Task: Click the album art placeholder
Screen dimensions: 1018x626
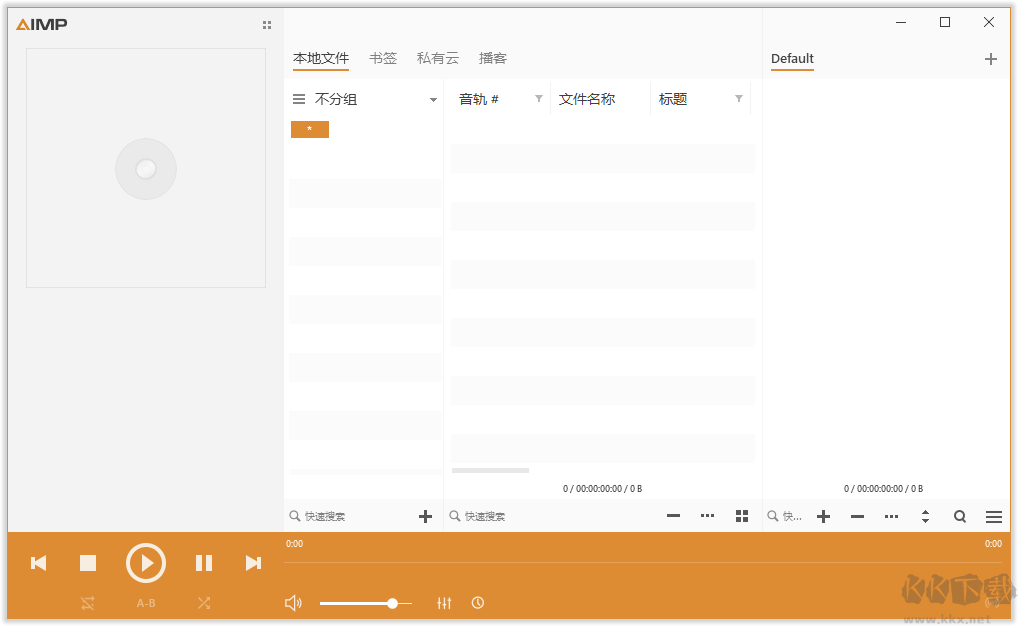Action: click(x=146, y=168)
